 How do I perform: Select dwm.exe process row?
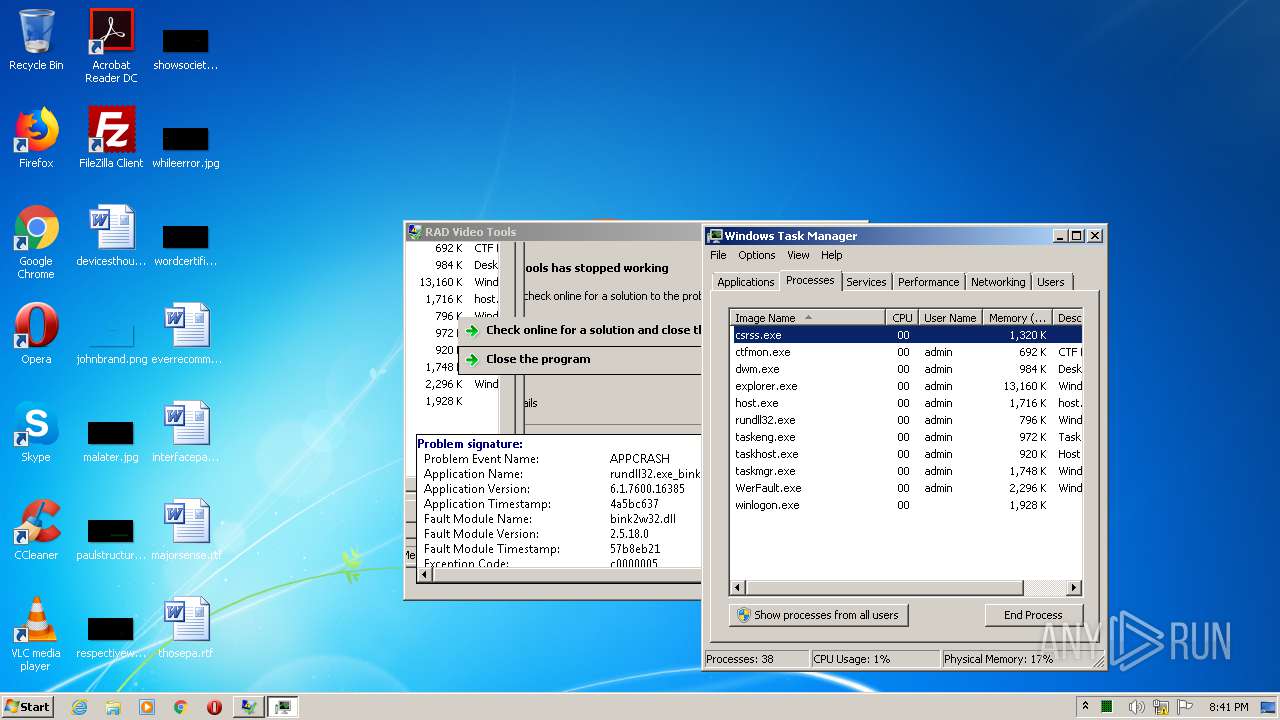(x=906, y=369)
